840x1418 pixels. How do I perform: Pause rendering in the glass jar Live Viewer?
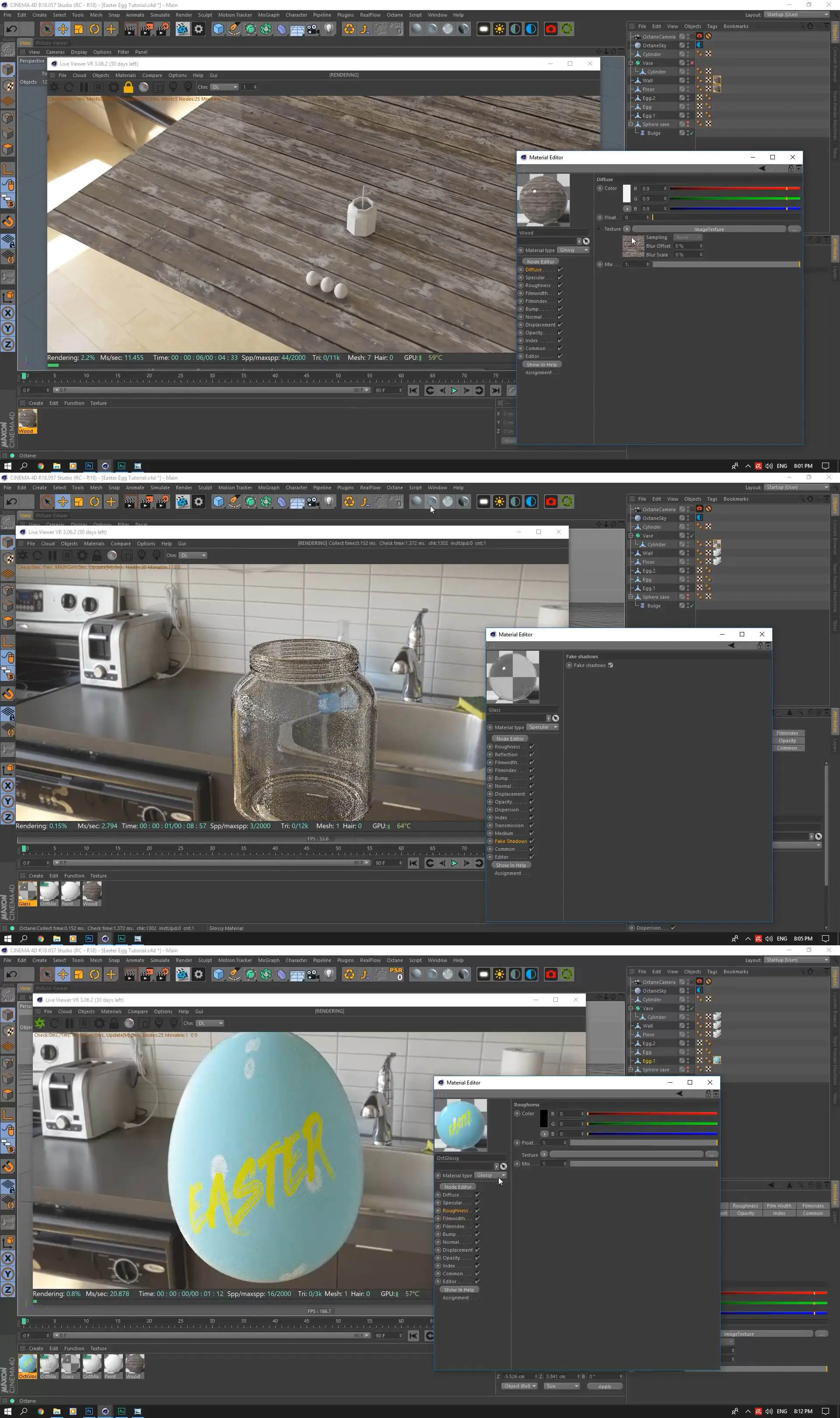tap(52, 555)
